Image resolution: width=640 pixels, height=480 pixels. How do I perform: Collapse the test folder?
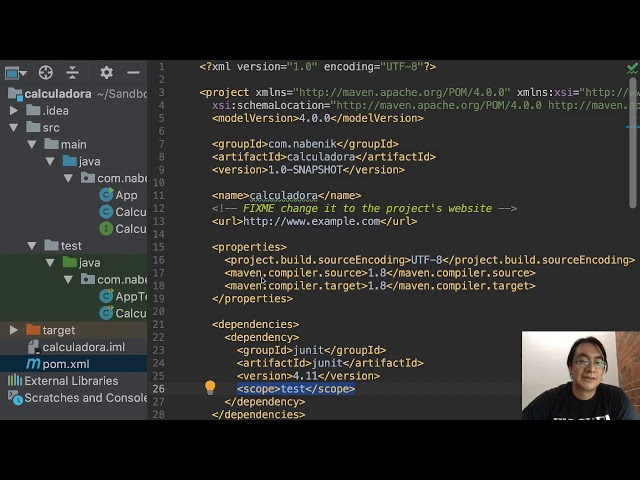pyautogui.click(x=32, y=246)
